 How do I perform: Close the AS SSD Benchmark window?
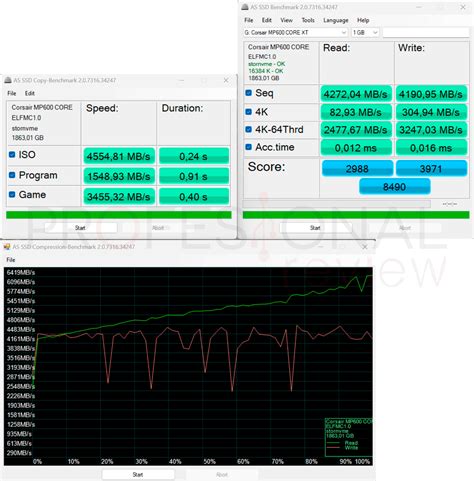pos(463,7)
